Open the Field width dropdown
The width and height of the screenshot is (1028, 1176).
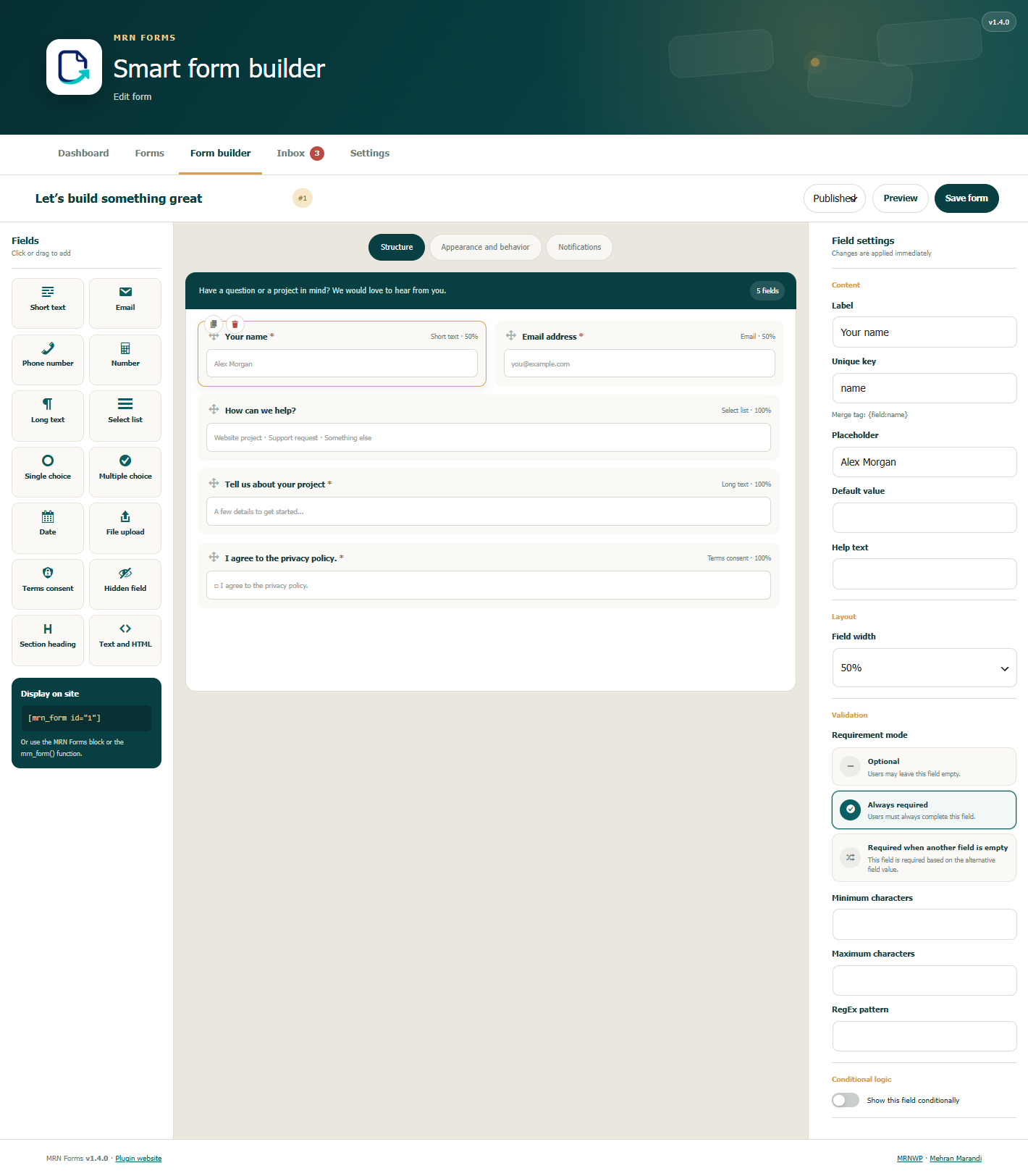point(924,668)
